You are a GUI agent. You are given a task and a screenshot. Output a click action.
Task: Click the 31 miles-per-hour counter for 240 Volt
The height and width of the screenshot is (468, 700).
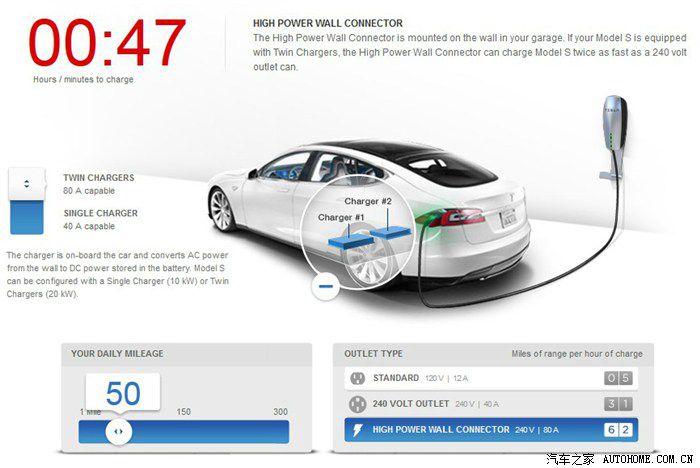pos(618,404)
